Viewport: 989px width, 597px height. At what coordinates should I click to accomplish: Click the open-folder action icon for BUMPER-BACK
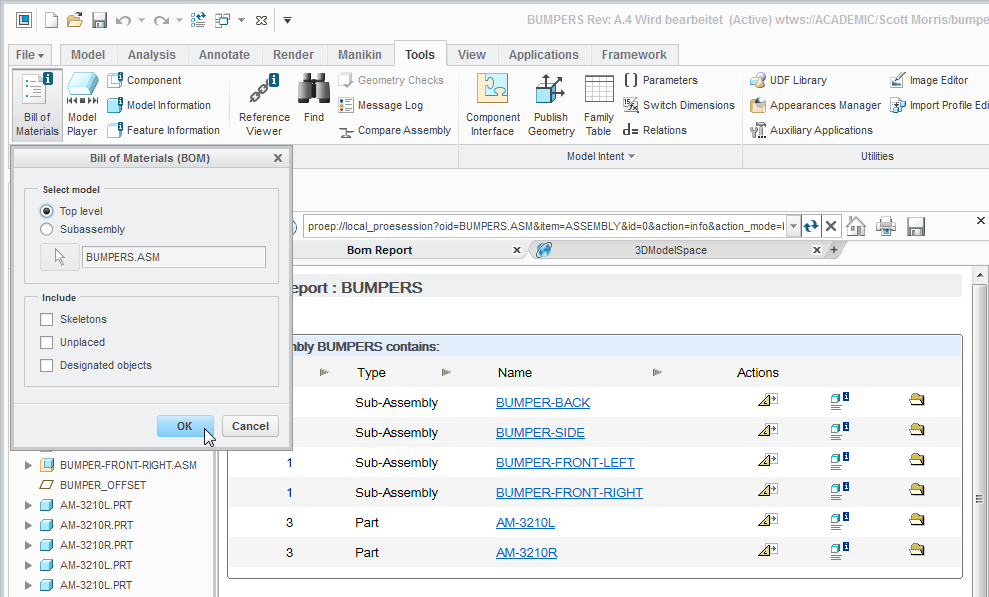[916, 400]
